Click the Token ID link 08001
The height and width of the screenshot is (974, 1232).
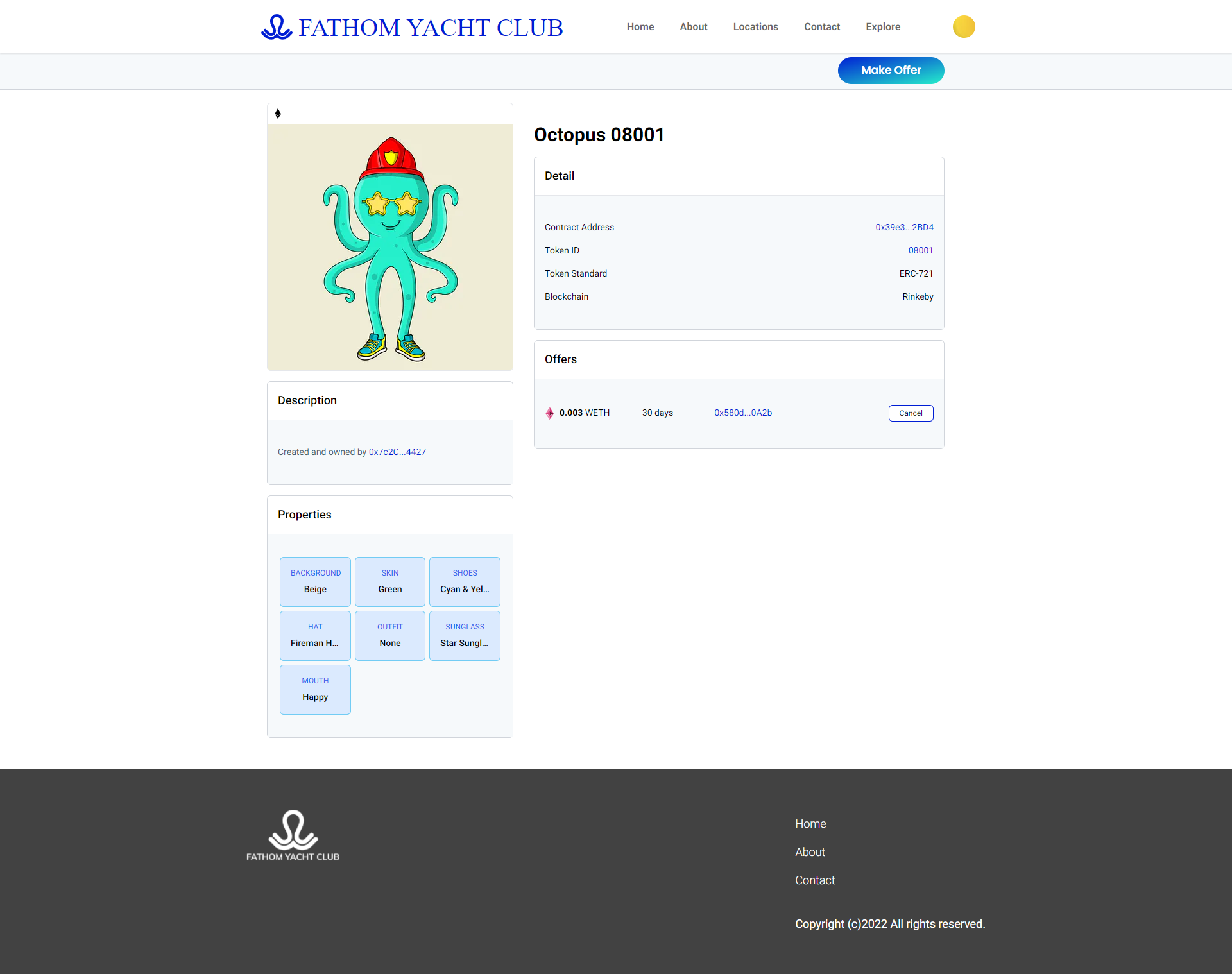pyautogui.click(x=920, y=250)
